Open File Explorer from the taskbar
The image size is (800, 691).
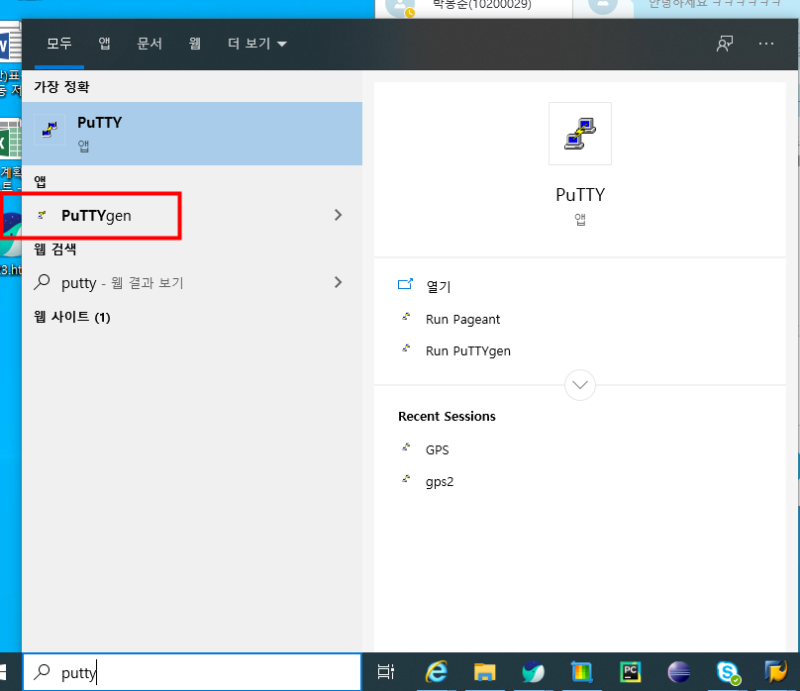[x=485, y=672]
